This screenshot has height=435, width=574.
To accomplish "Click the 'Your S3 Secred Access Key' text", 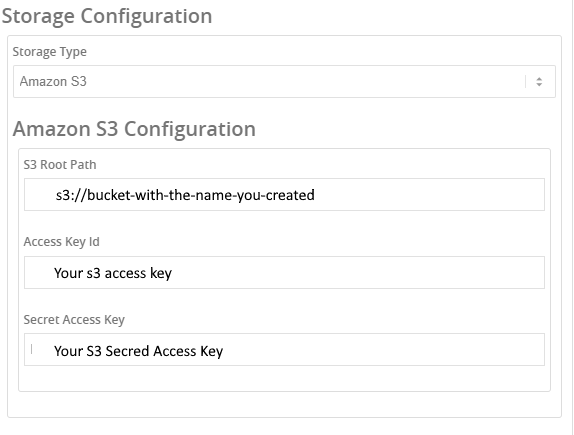I will pos(138,351).
